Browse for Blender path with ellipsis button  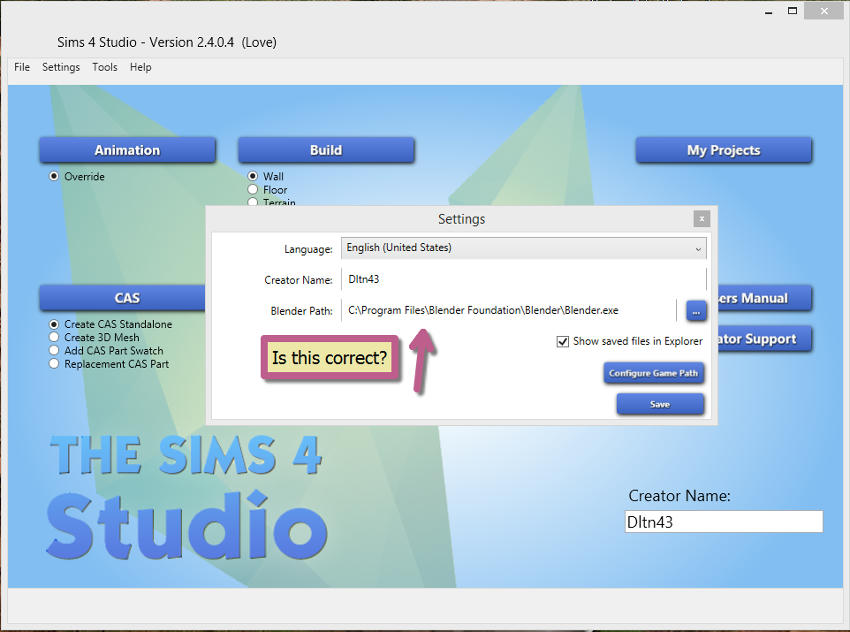tap(696, 311)
